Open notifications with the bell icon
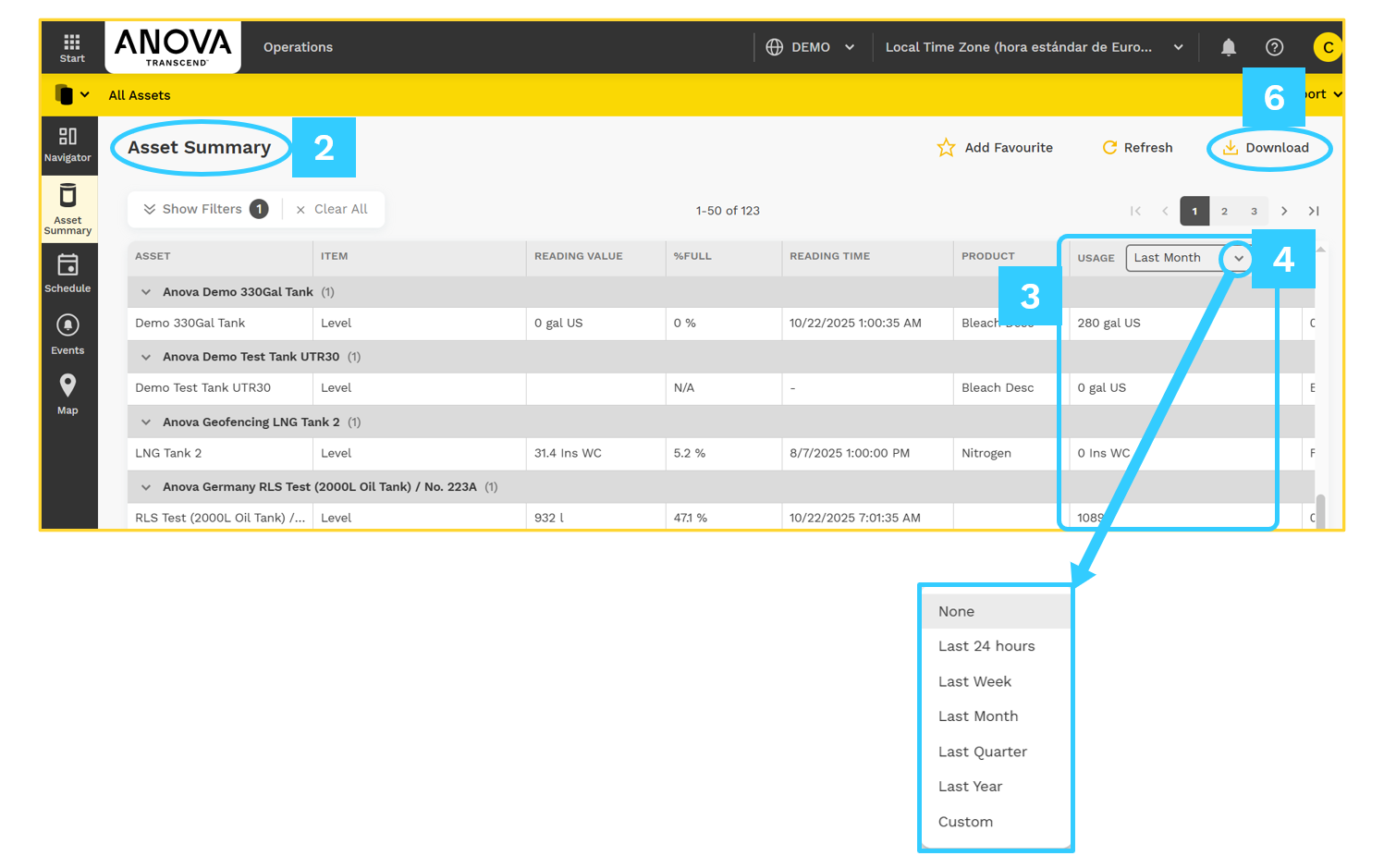1384x868 pixels. click(1228, 46)
